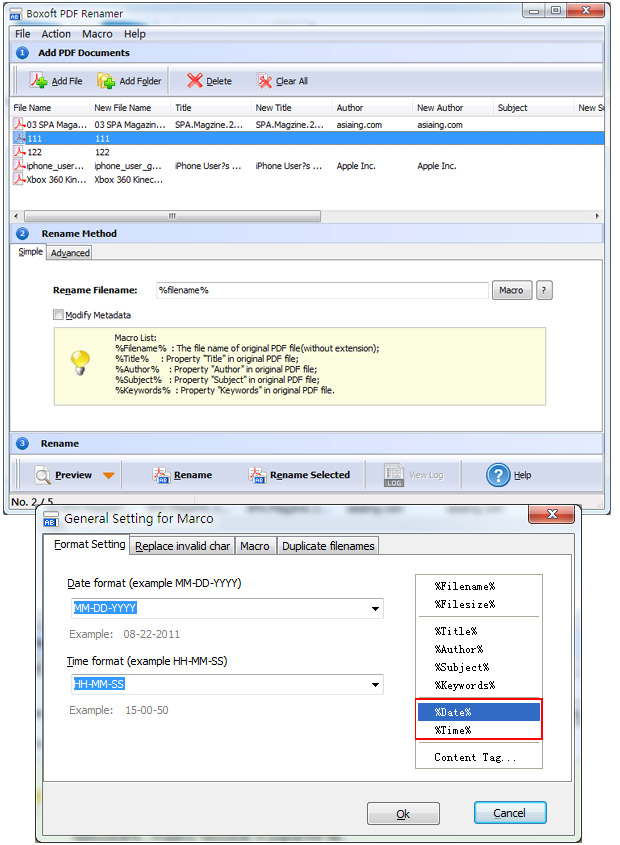Expand the Date format combo box
Viewport: 620px width, 845px height.
click(375, 608)
